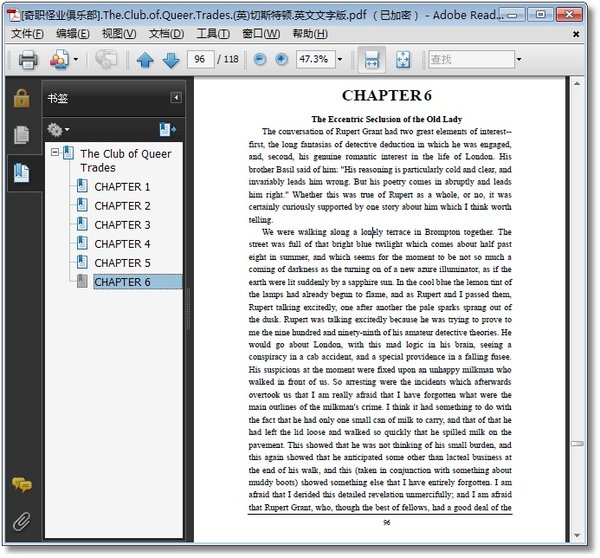
Task: Click the vertical scrollbar thumb
Action: click(x=577, y=444)
